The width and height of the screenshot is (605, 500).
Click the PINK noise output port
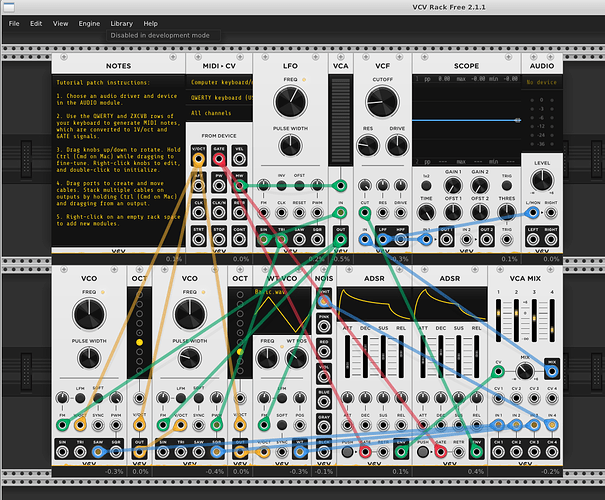pyautogui.click(x=324, y=326)
